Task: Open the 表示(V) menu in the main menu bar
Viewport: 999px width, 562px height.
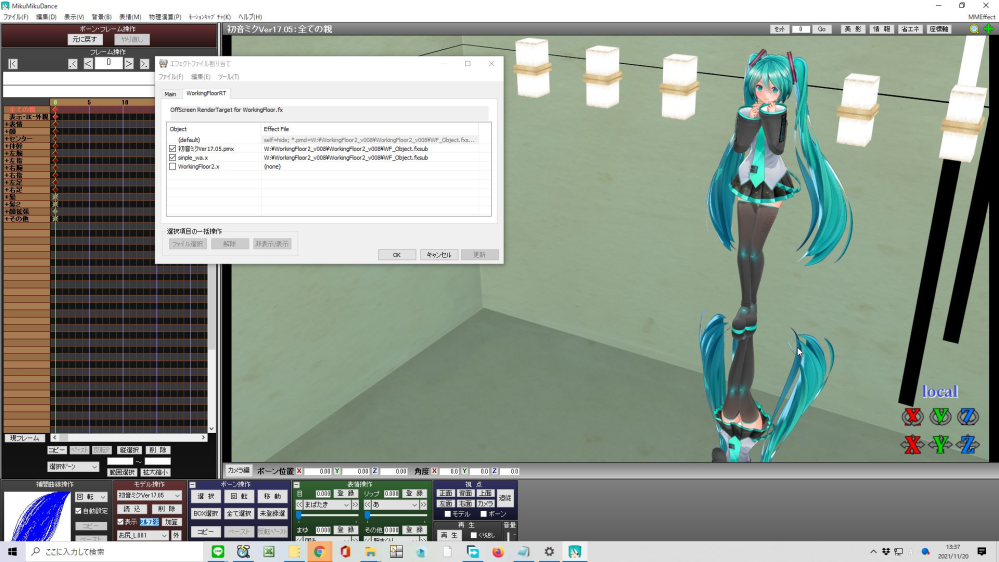Action: coord(74,17)
